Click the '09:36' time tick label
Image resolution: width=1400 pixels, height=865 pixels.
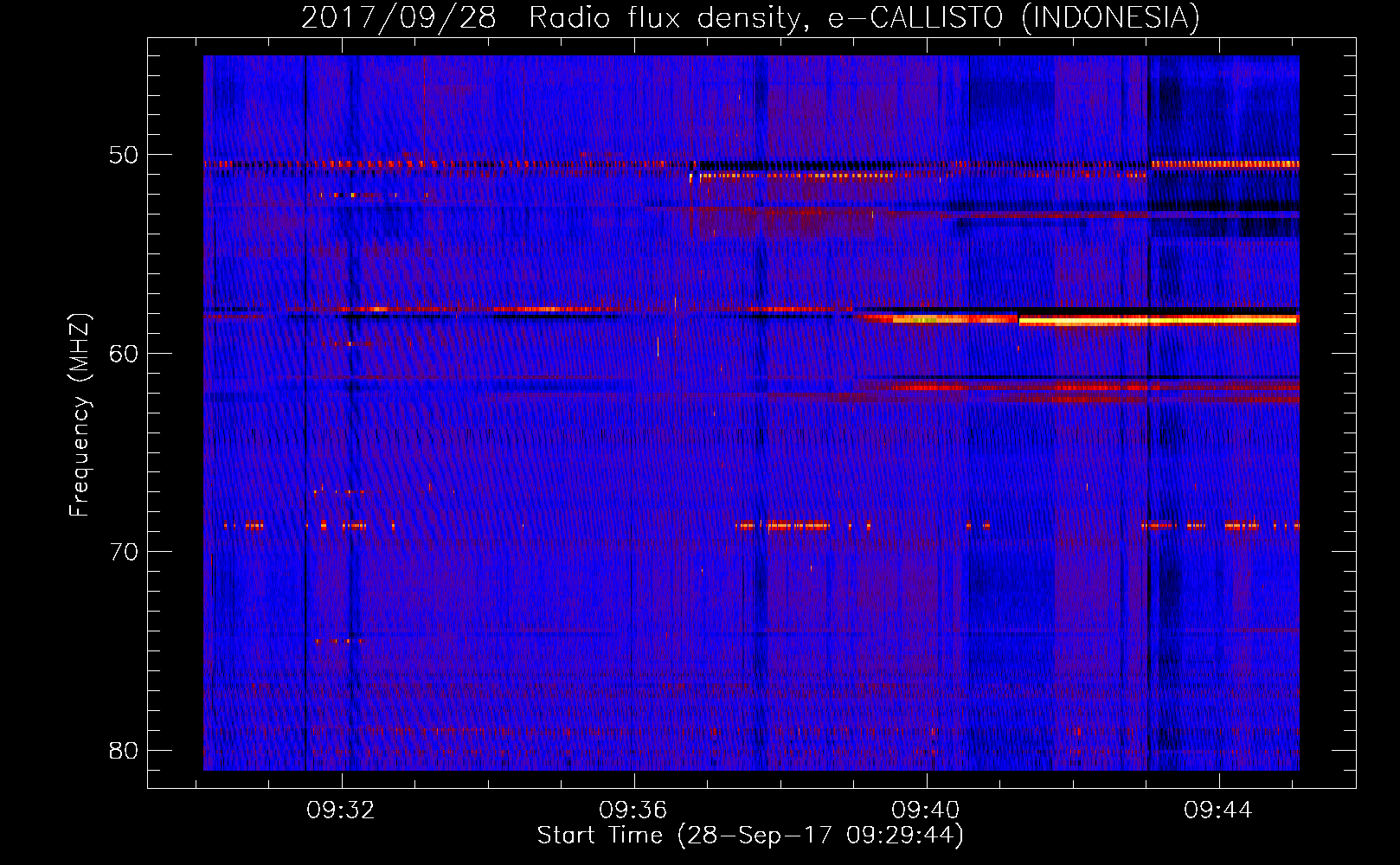click(633, 810)
